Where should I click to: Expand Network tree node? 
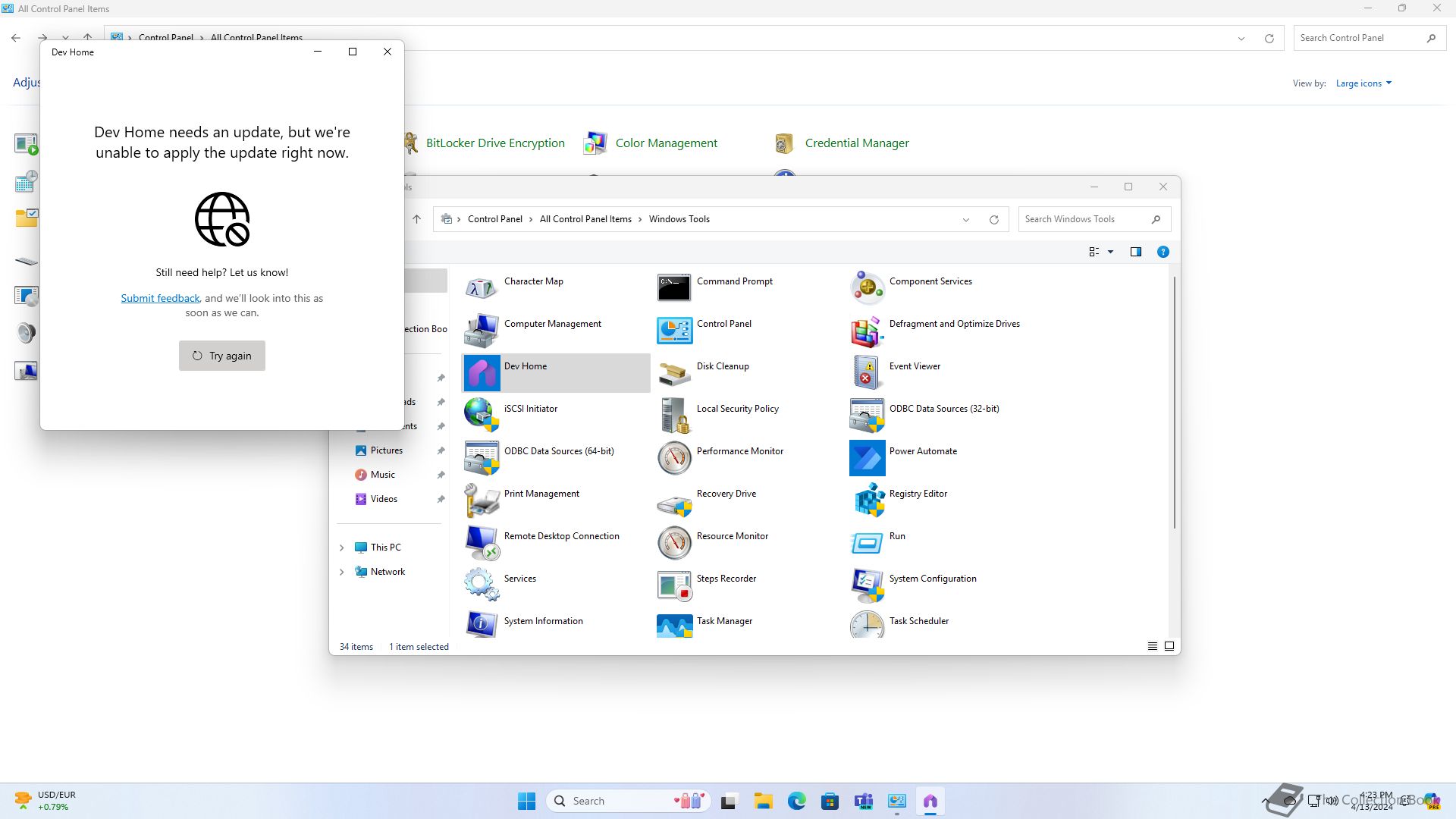[x=341, y=572]
